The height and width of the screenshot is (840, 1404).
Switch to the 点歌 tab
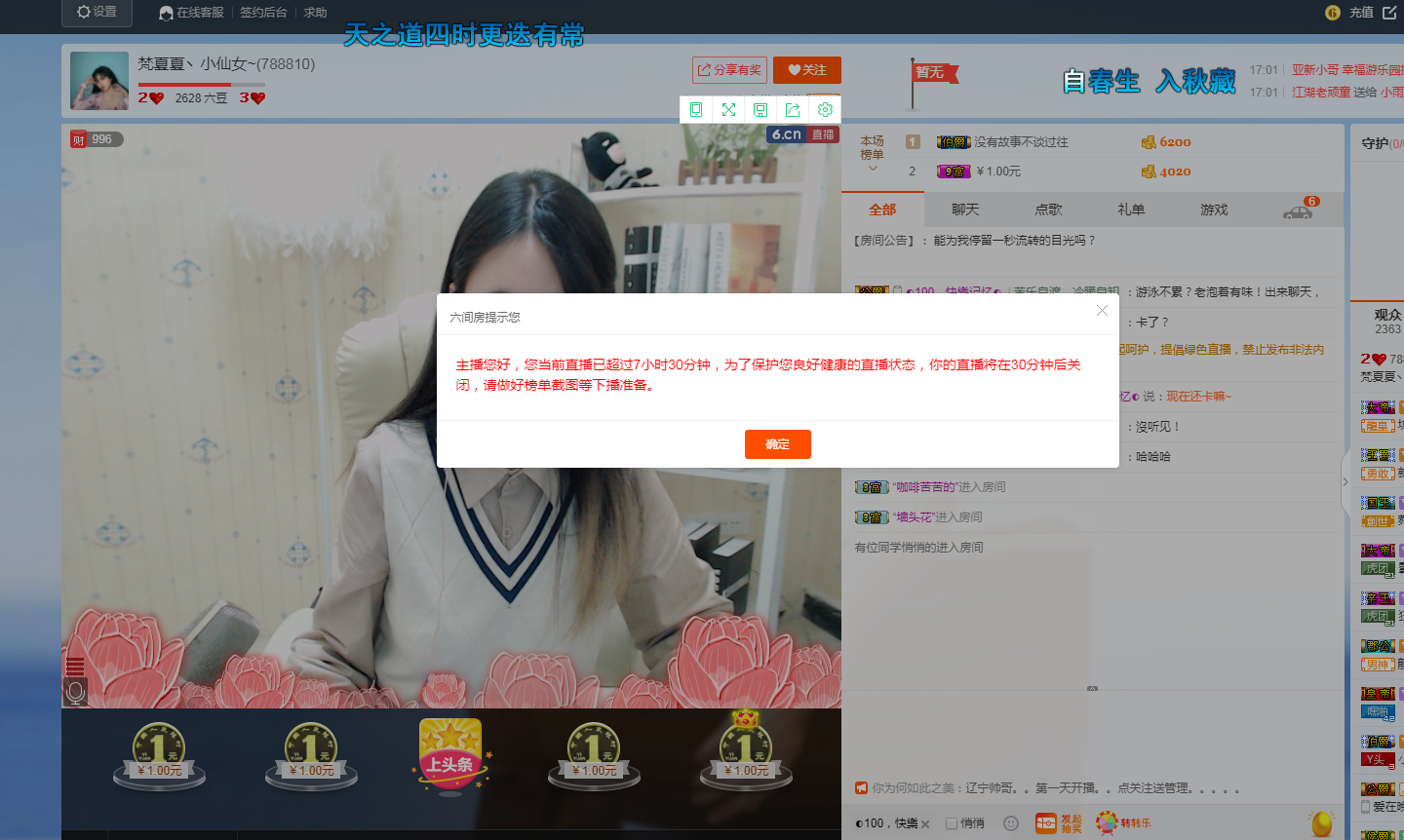(1048, 210)
